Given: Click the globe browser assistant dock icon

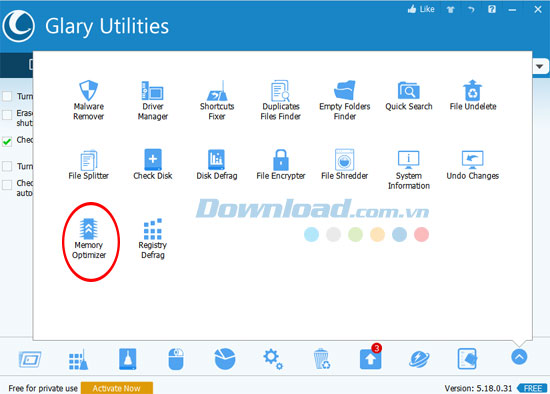Looking at the screenshot, I should (419, 359).
